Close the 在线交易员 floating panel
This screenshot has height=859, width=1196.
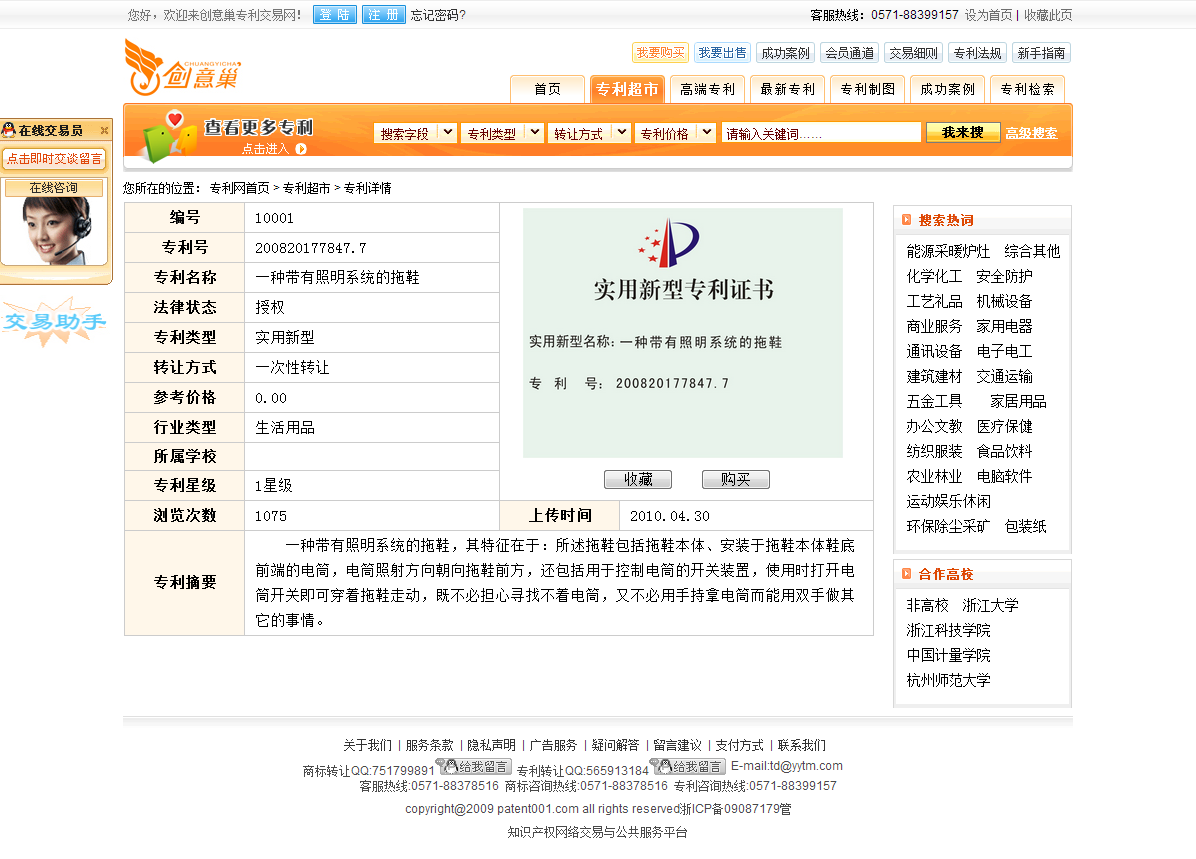point(104,131)
